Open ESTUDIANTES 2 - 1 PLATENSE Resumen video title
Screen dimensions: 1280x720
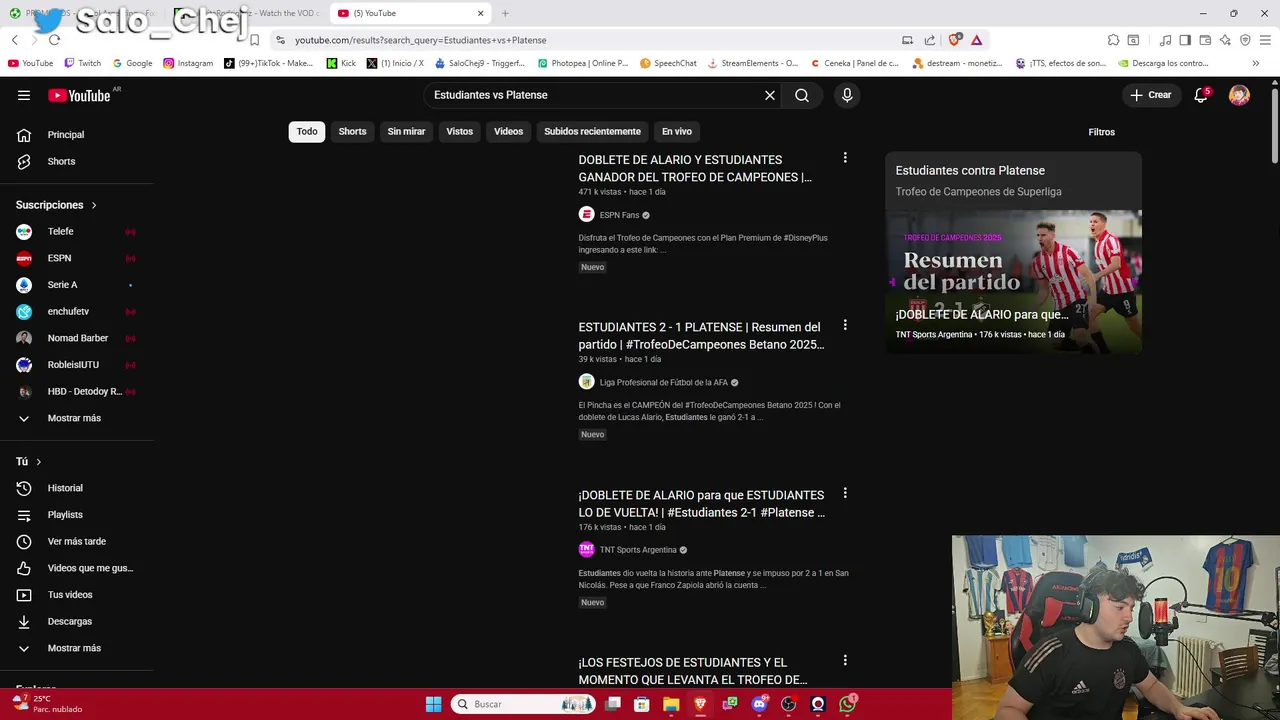click(x=701, y=336)
